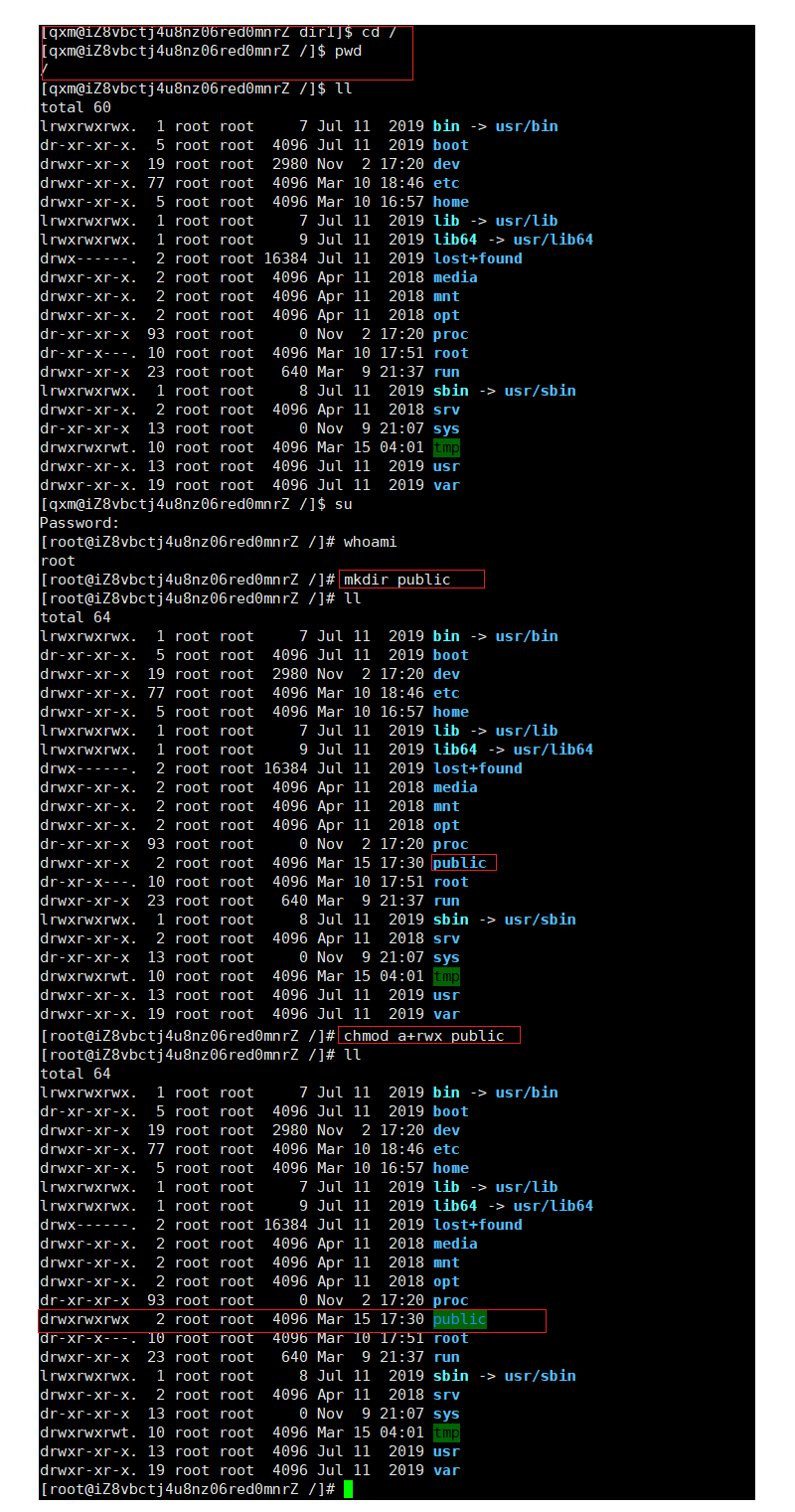Click 'var' in the listing under total 60

tap(446, 485)
